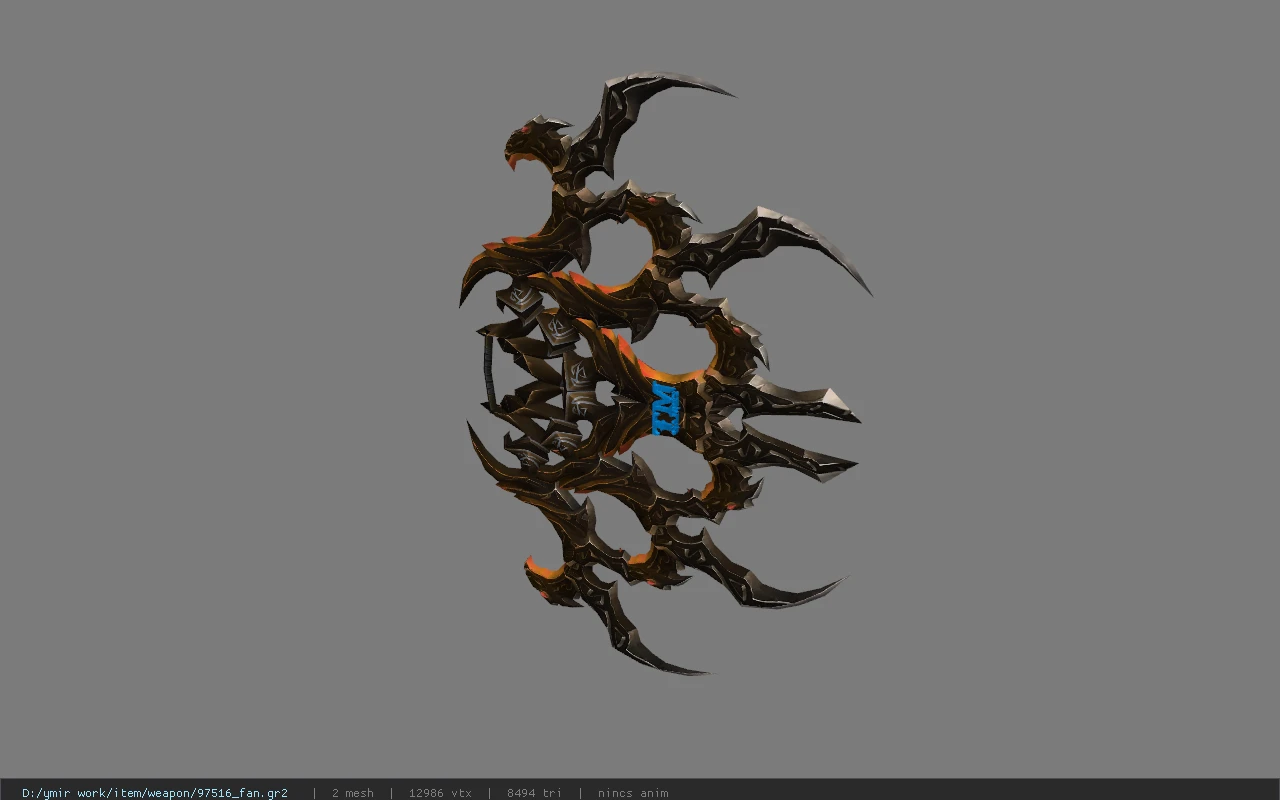Click the '2 mesh' status entry

(352, 792)
